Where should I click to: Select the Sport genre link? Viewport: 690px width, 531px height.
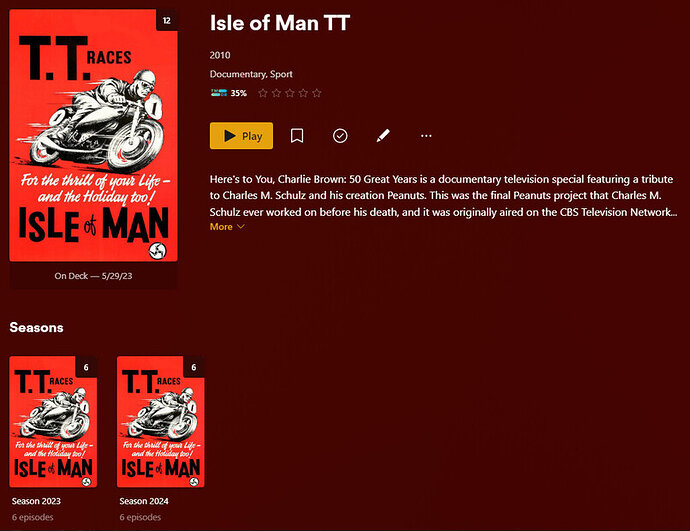click(x=281, y=74)
